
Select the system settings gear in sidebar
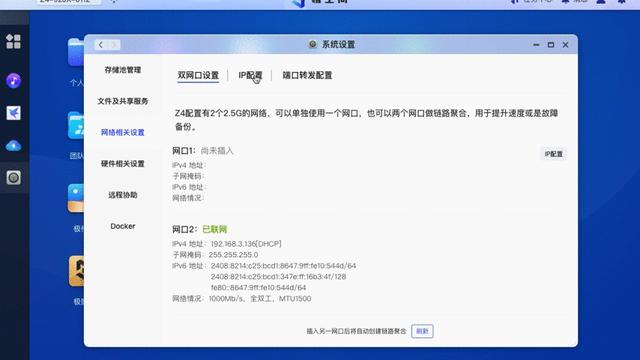pos(13,178)
